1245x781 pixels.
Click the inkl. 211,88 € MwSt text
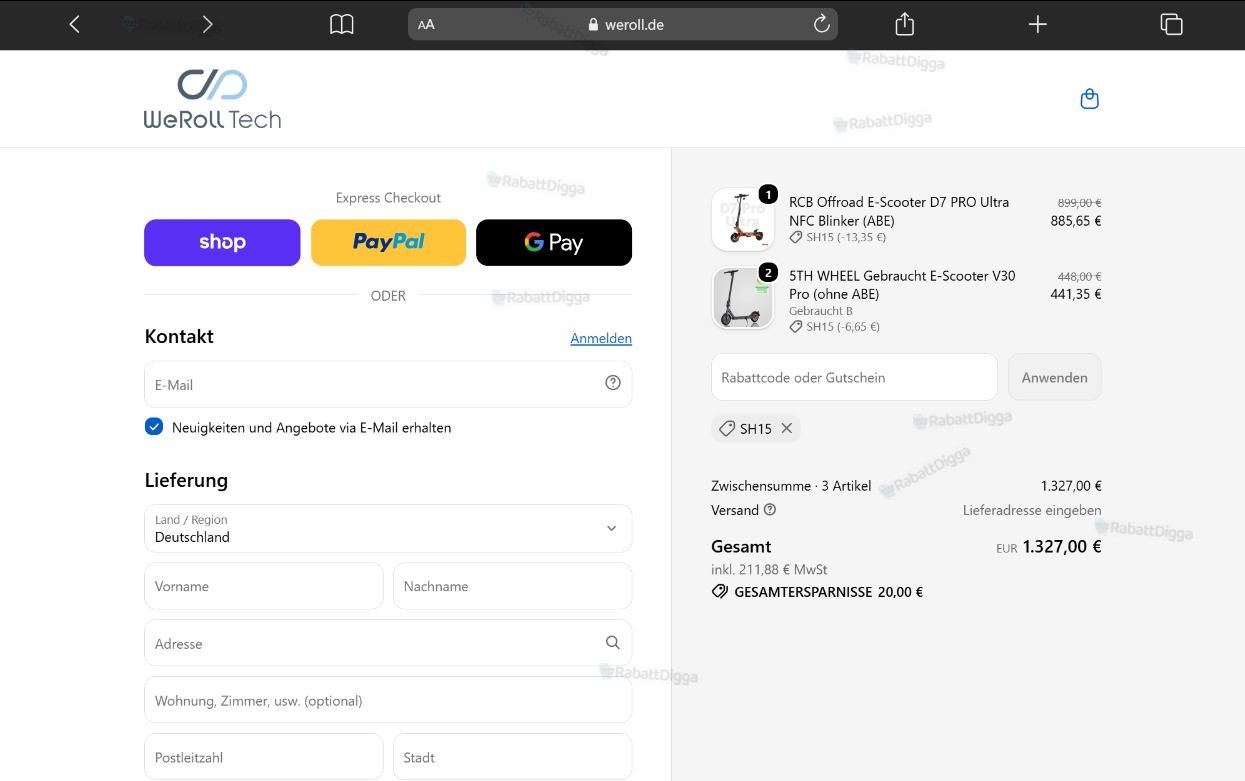point(769,569)
